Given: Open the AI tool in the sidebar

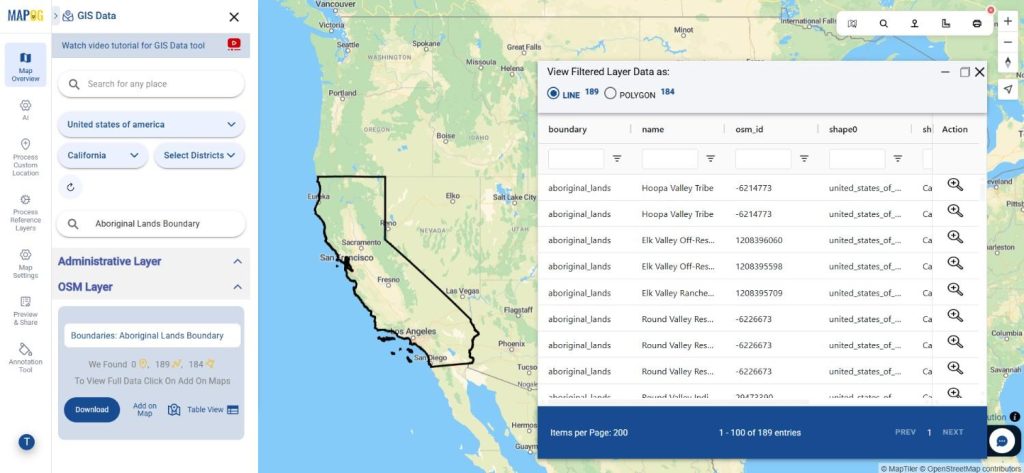Looking at the screenshot, I should [25, 110].
